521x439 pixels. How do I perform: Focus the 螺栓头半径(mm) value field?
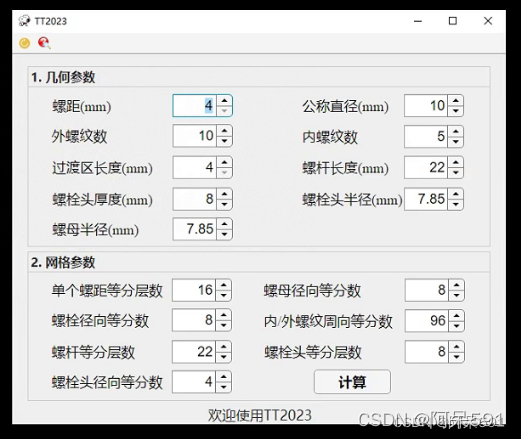[426, 199]
